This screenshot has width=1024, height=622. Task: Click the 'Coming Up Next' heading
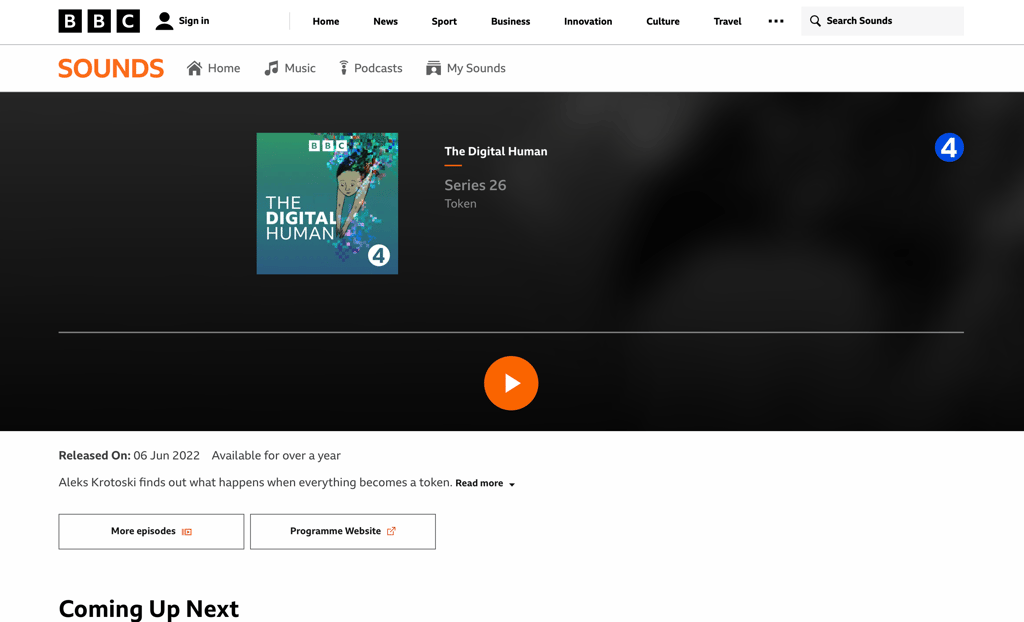point(149,608)
